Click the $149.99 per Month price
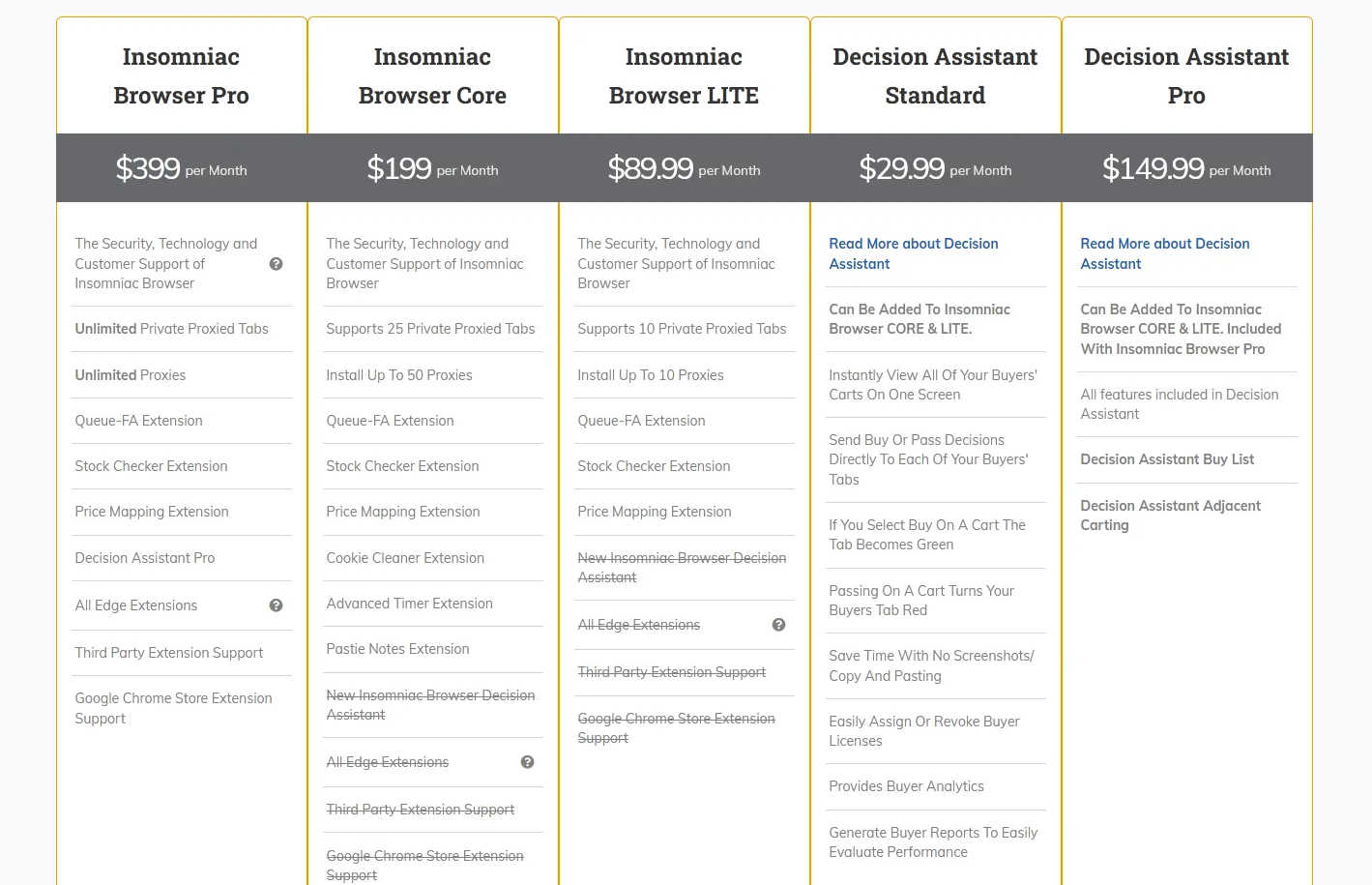 pos(1186,168)
